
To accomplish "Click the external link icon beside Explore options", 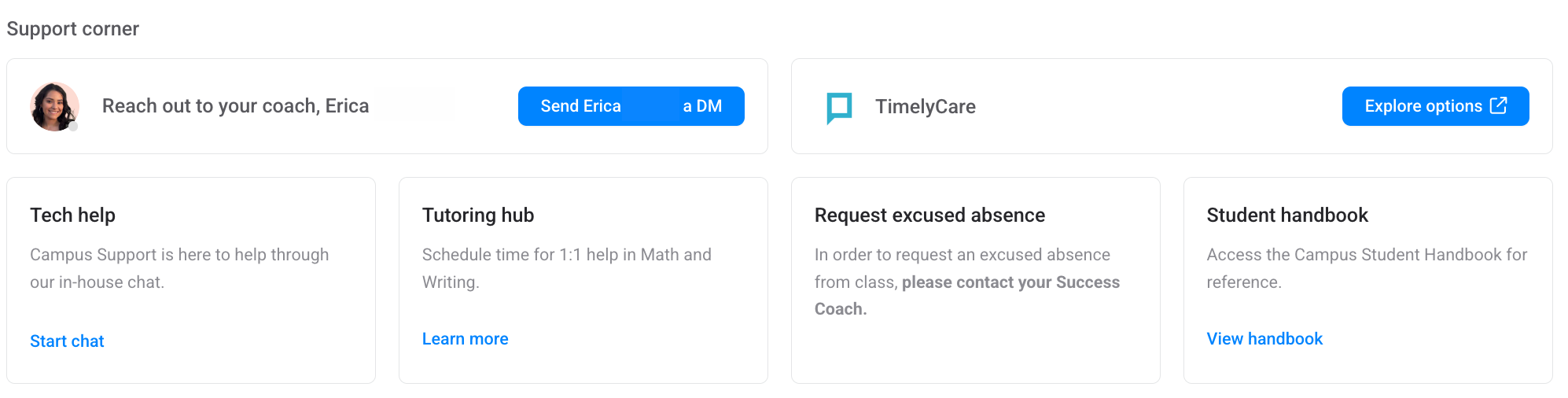I will tap(1499, 105).
